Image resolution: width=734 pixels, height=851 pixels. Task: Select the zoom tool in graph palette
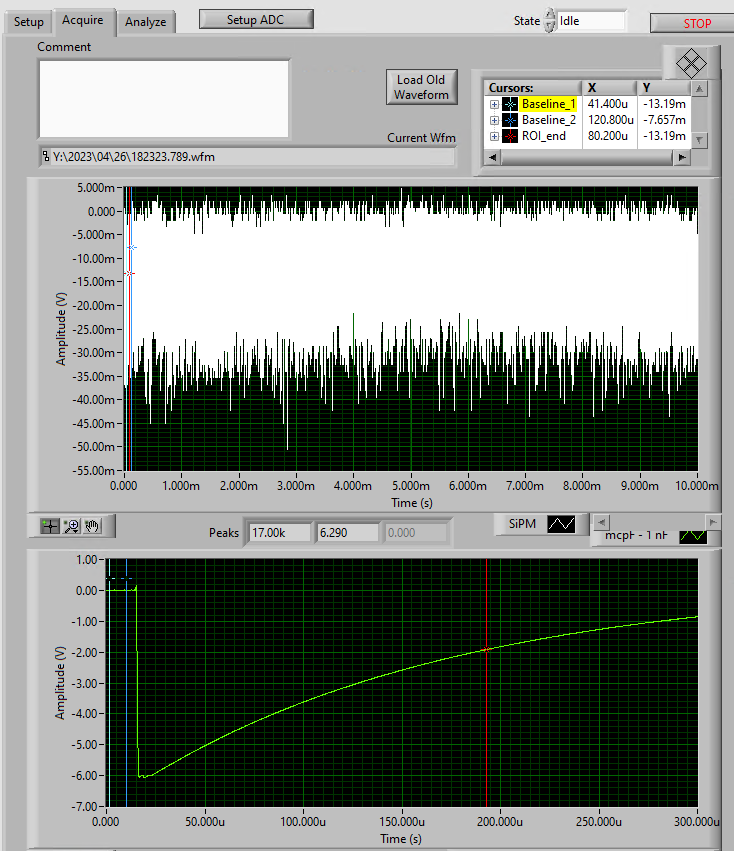click(x=71, y=525)
